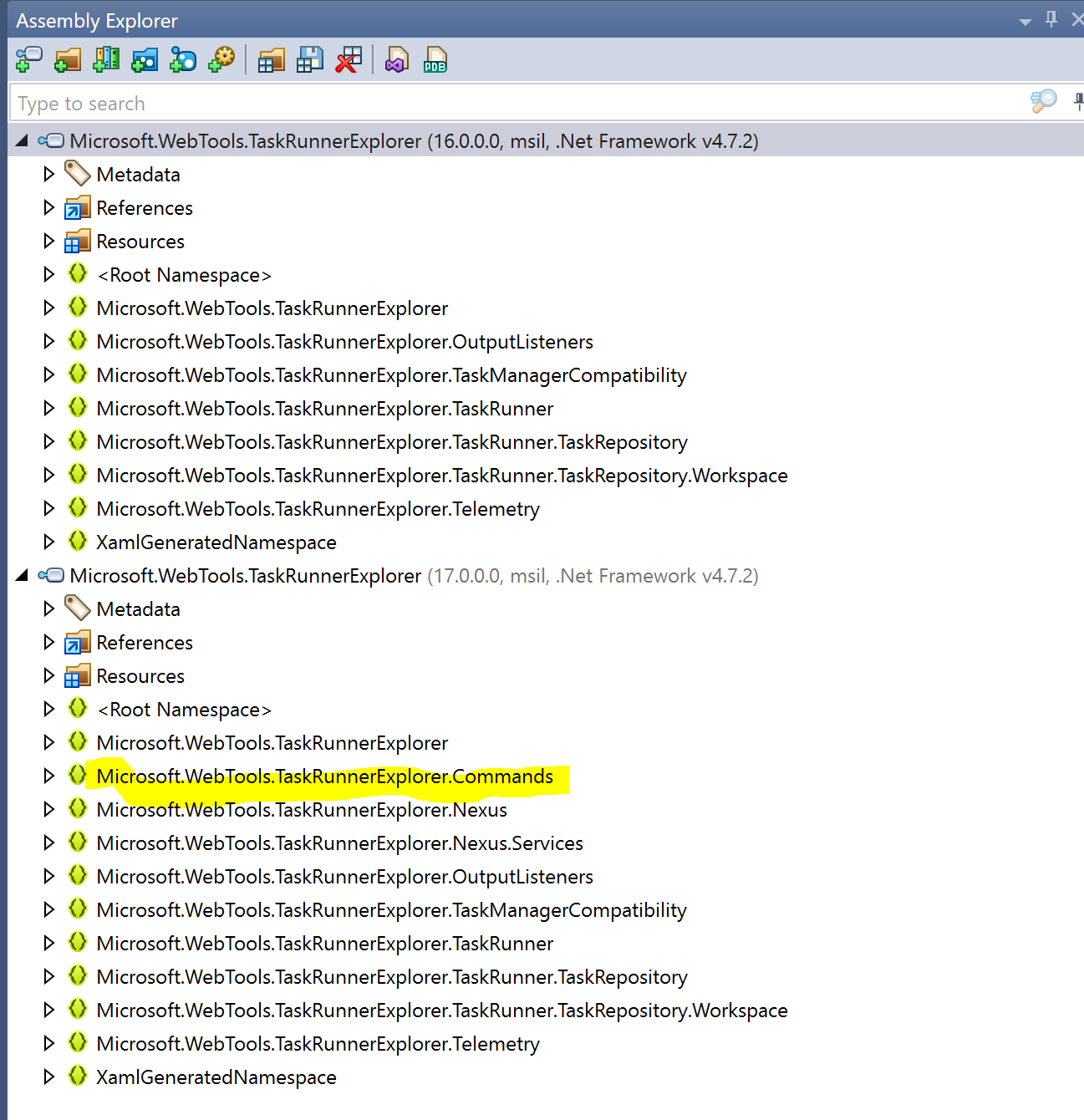Click the References folder icon under 17.0.0.0

tap(78, 642)
